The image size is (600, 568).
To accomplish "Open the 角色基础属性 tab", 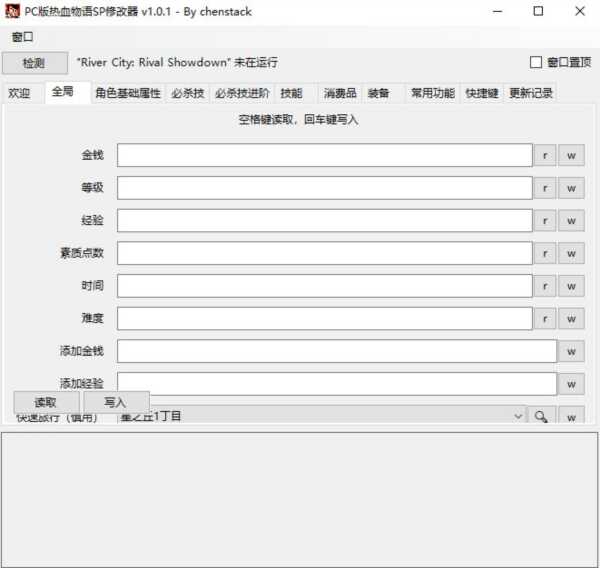I will pos(128,93).
